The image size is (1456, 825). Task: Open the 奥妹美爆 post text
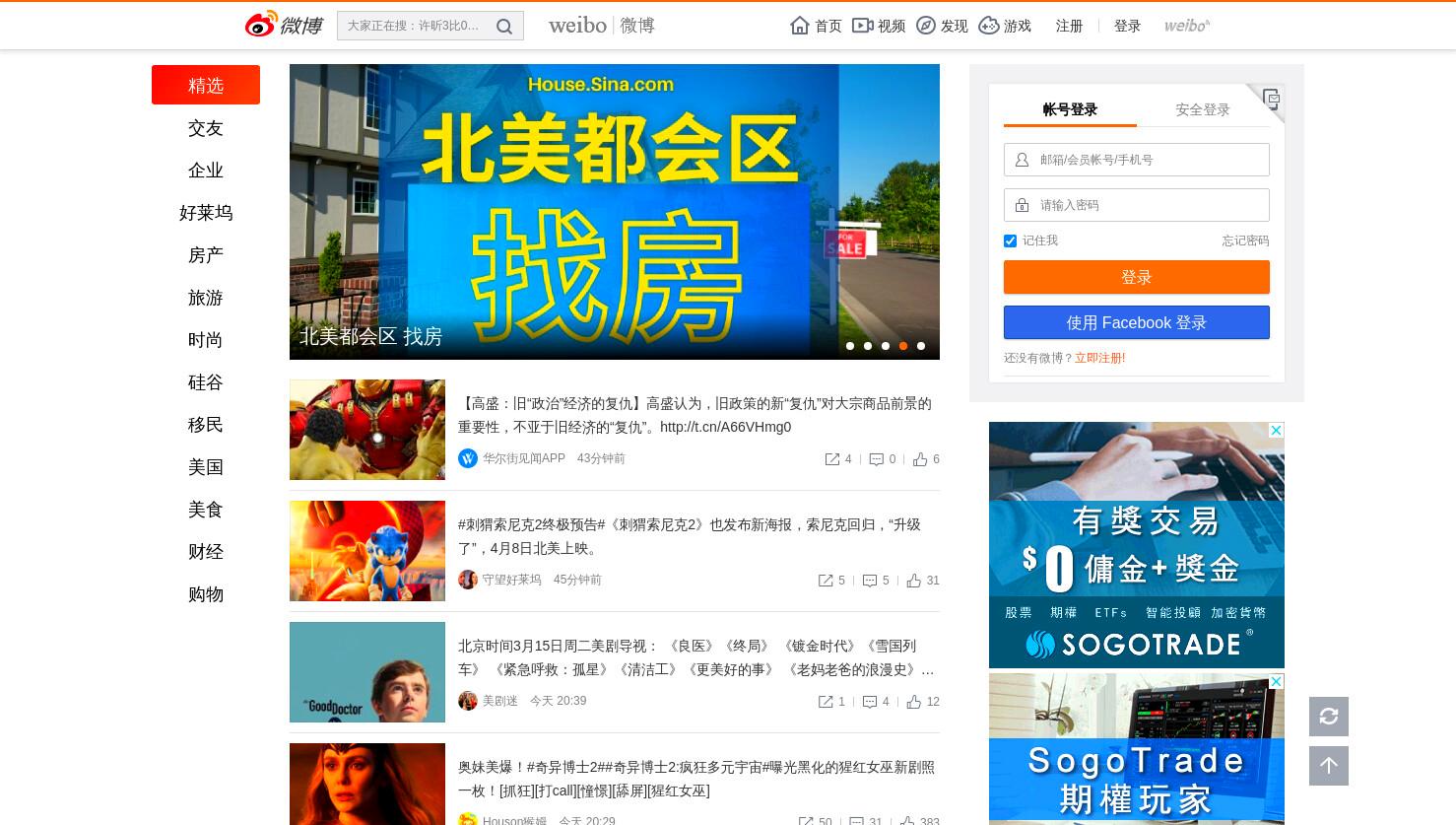(x=696, y=779)
